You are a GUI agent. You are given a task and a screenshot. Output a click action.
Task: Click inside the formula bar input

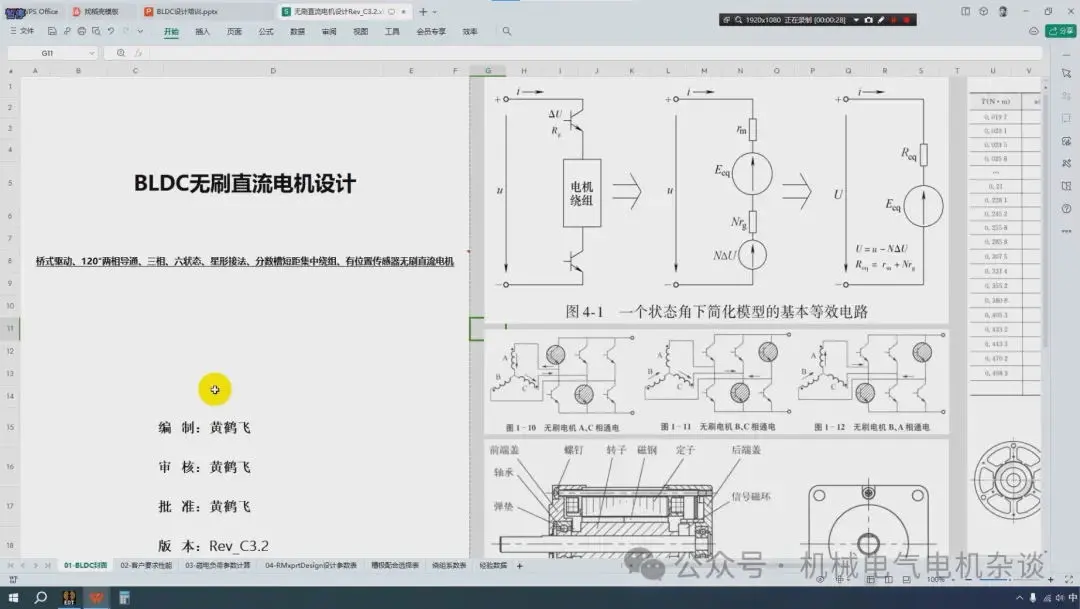(592, 53)
